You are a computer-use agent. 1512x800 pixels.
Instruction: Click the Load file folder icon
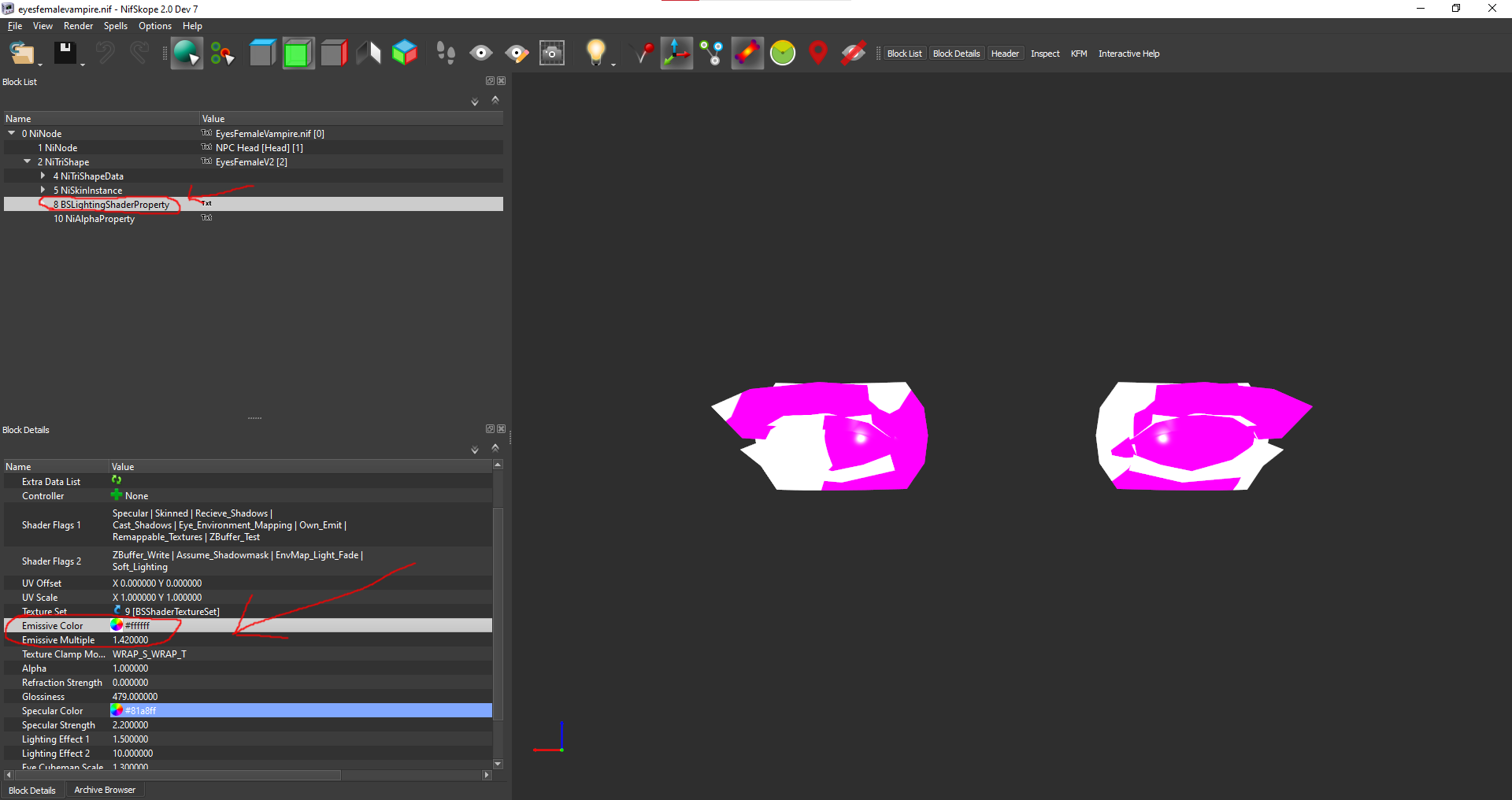point(21,54)
